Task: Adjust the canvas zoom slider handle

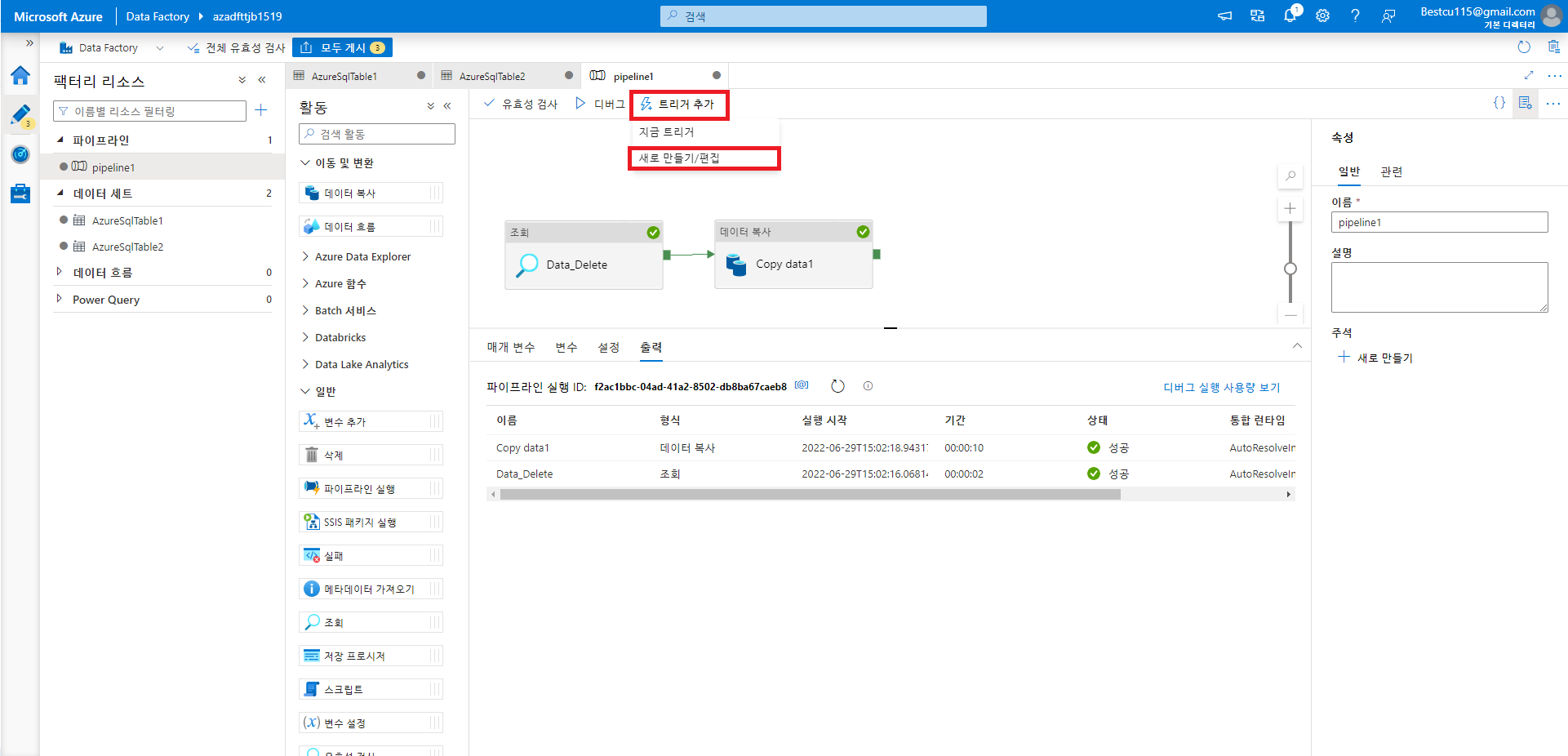Action: click(1290, 269)
